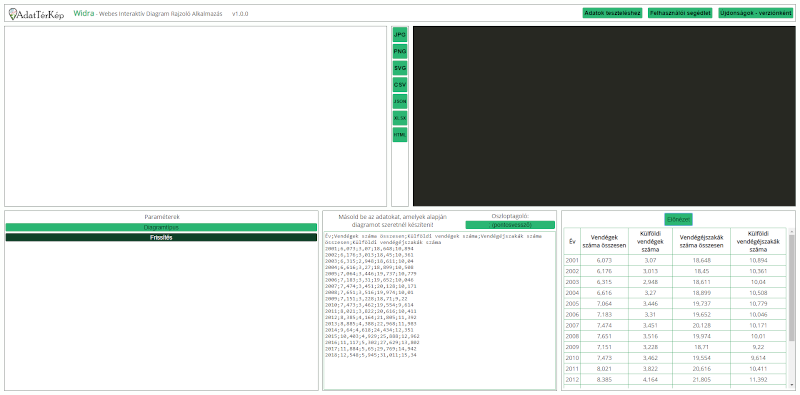This screenshot has width=800, height=395.
Task: Click the 7,064 cell in table
Action: 605,304
